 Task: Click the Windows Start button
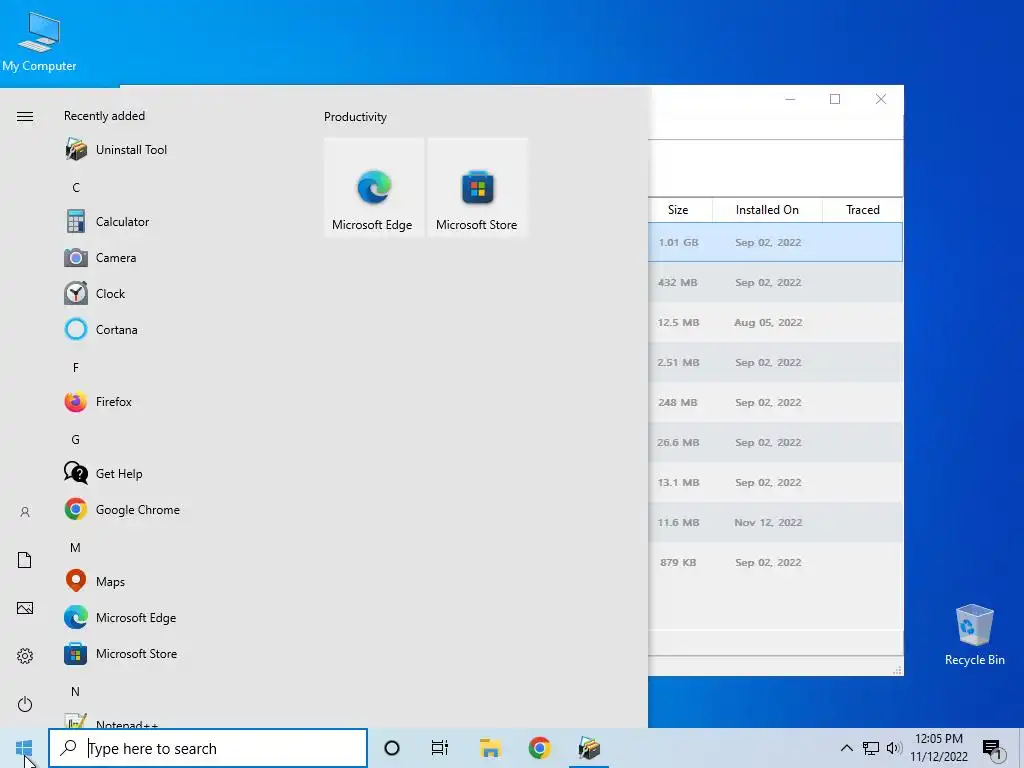pyautogui.click(x=24, y=748)
